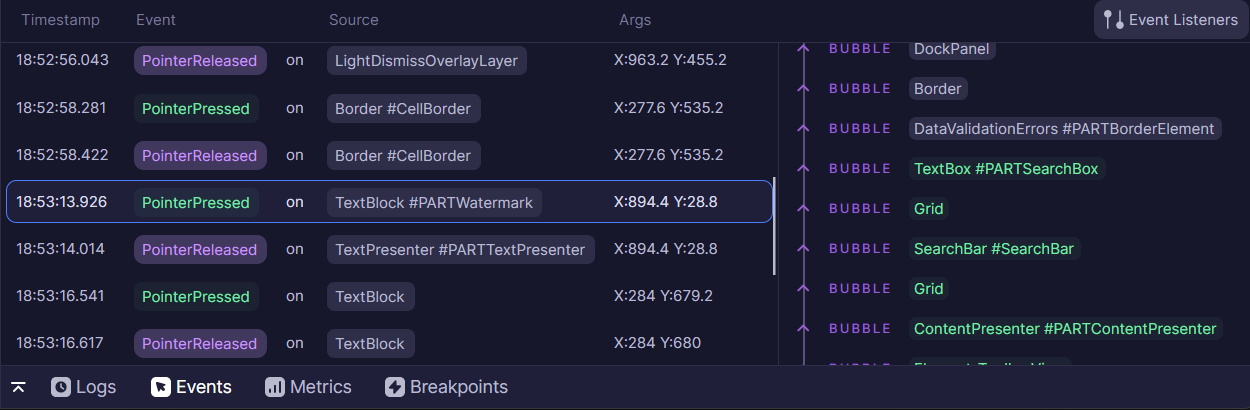Image resolution: width=1250 pixels, height=410 pixels.
Task: Select TextBox #PARTSearchBox in bubble route
Action: 1006,169
